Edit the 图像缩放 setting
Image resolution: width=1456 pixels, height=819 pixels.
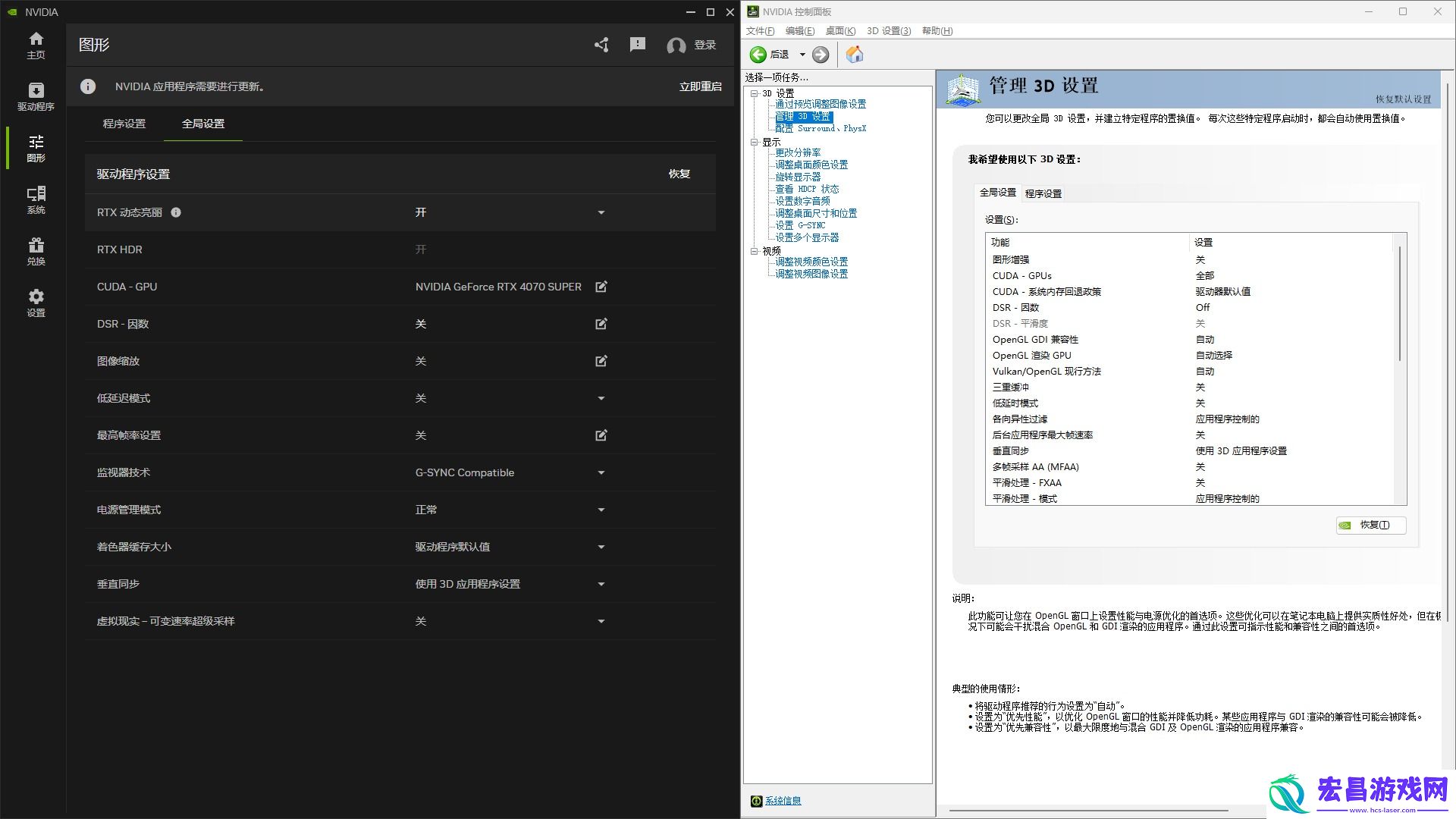601,361
